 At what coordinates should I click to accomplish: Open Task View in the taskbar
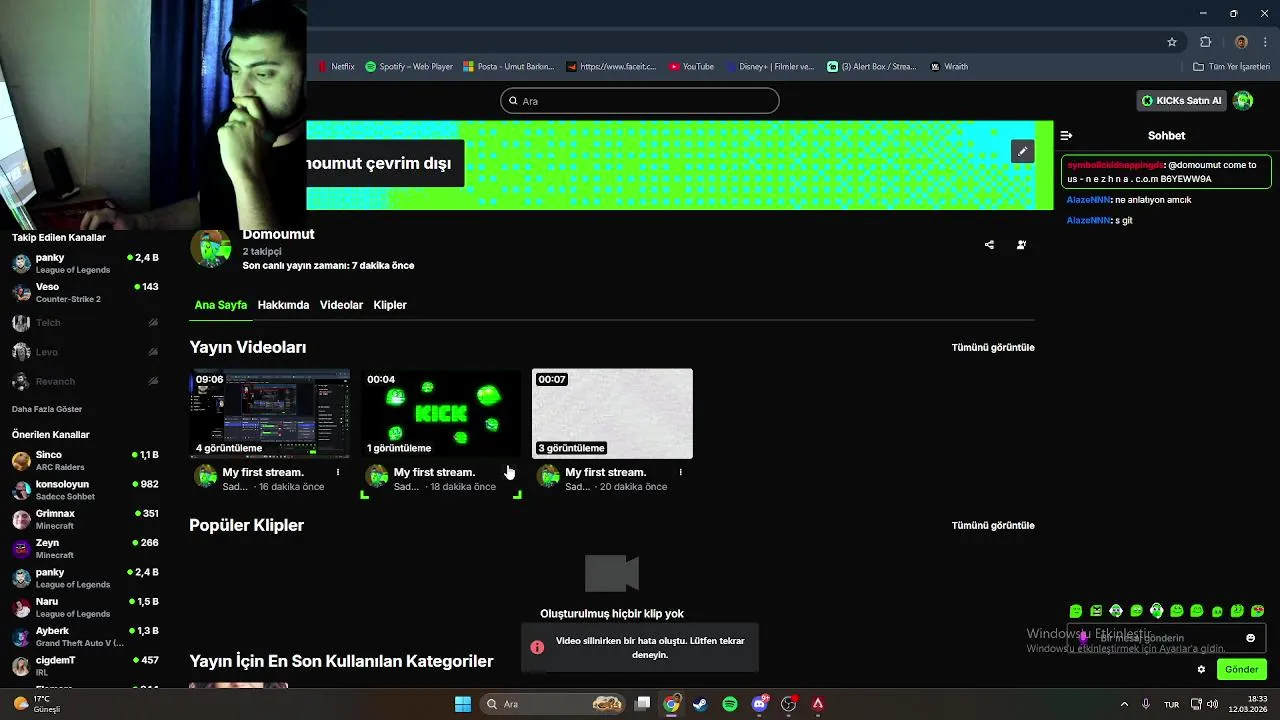click(643, 704)
